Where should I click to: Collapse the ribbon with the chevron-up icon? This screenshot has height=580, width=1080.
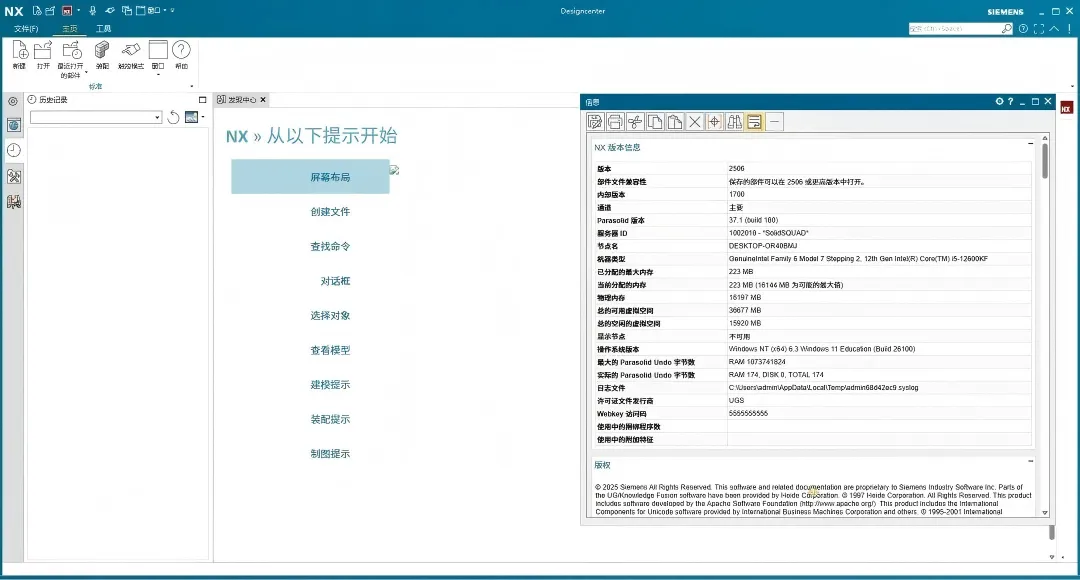click(1055, 28)
